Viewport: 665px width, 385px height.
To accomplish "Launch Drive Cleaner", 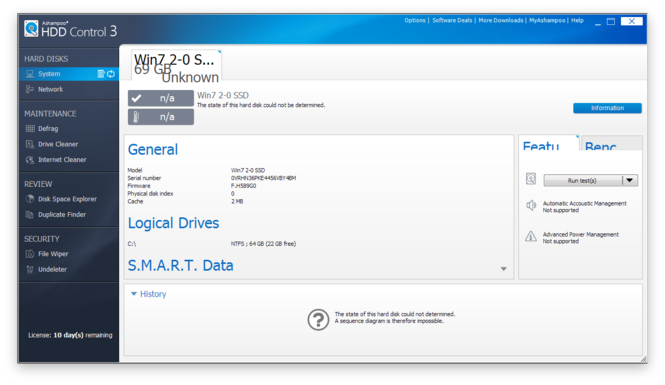I will point(58,144).
